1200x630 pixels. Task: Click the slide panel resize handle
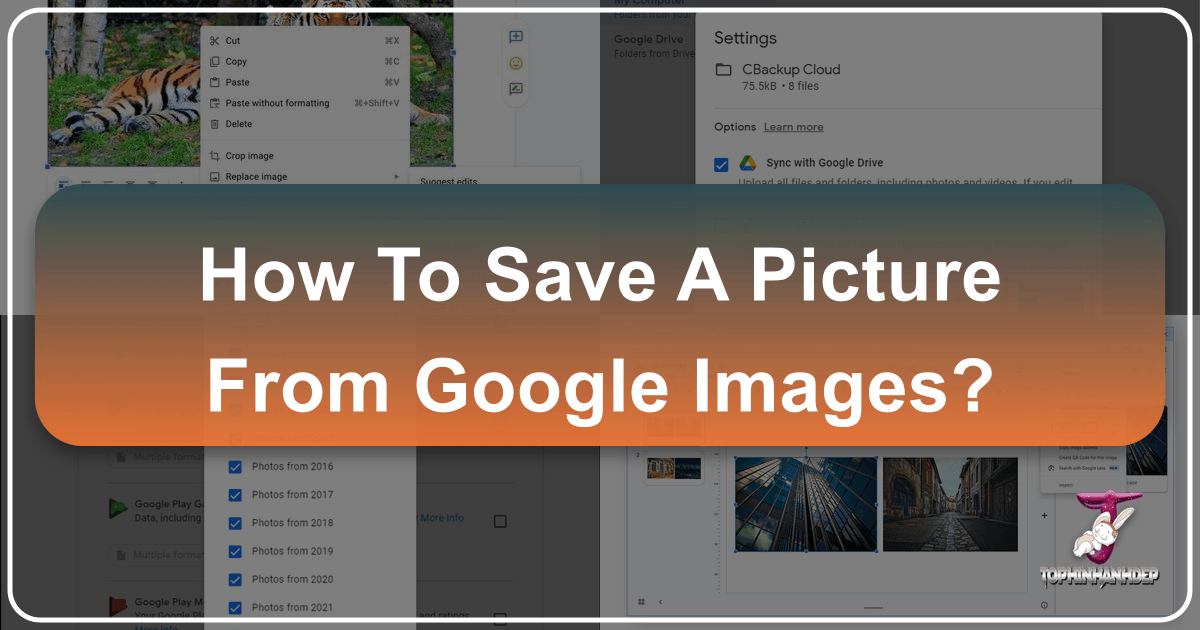874,608
